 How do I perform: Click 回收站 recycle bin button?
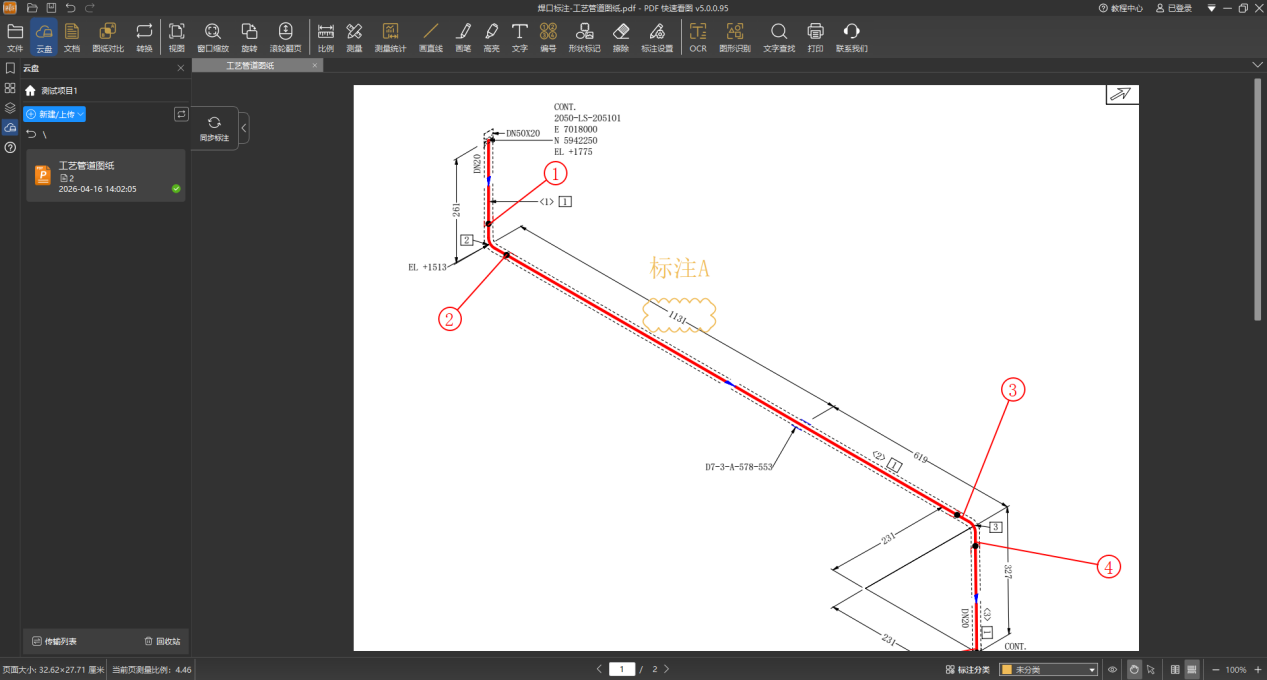click(x=162, y=641)
